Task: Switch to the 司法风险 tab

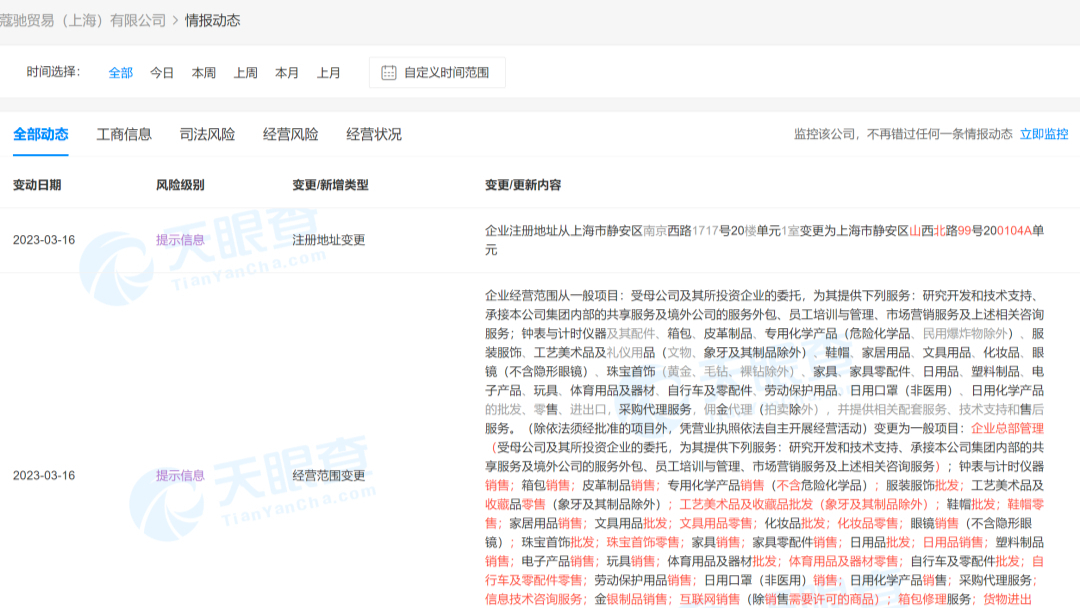Action: (x=207, y=134)
